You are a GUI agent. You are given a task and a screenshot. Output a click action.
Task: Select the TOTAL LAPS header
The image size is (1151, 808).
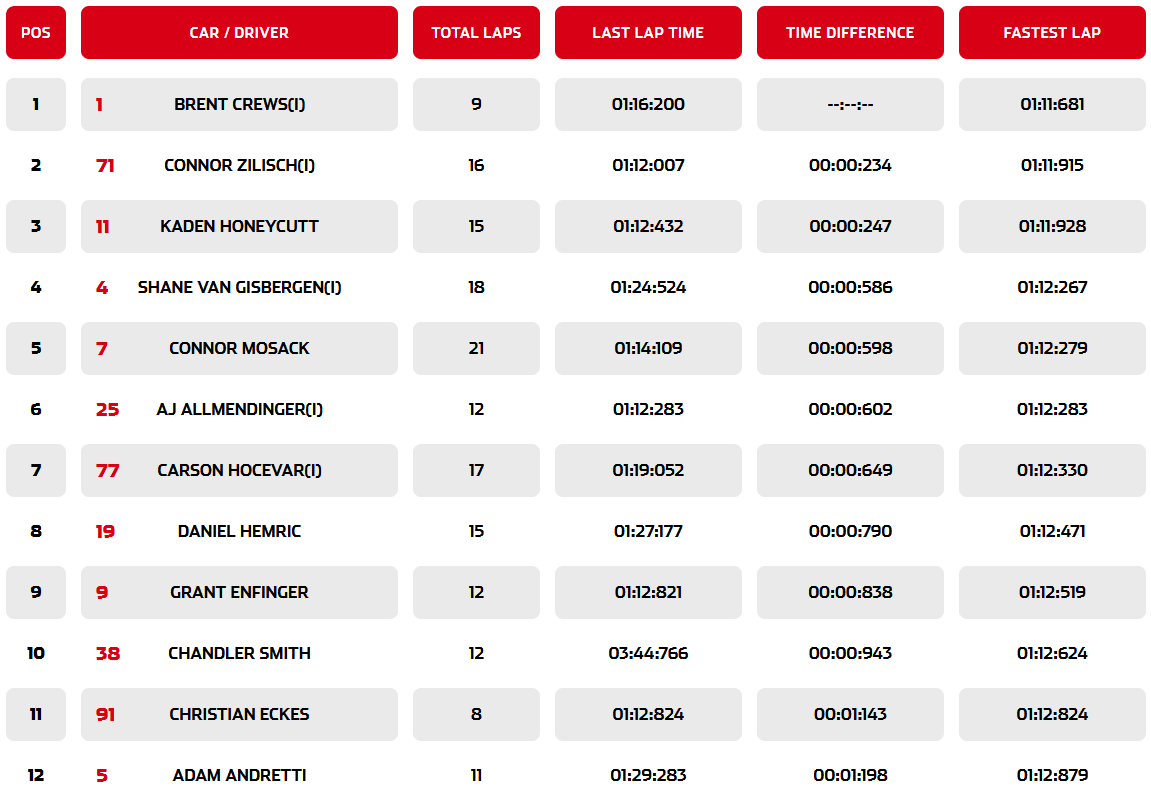[476, 32]
